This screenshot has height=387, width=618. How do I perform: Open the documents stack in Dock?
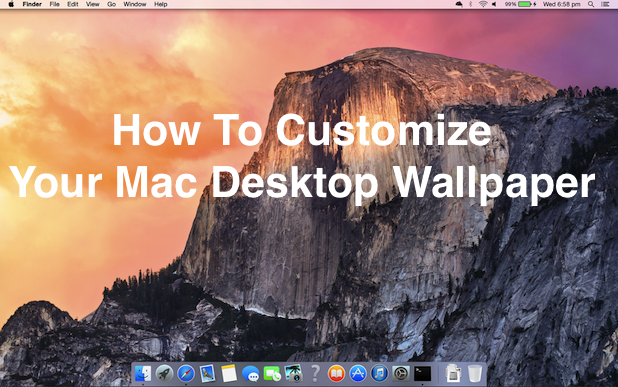coord(453,373)
